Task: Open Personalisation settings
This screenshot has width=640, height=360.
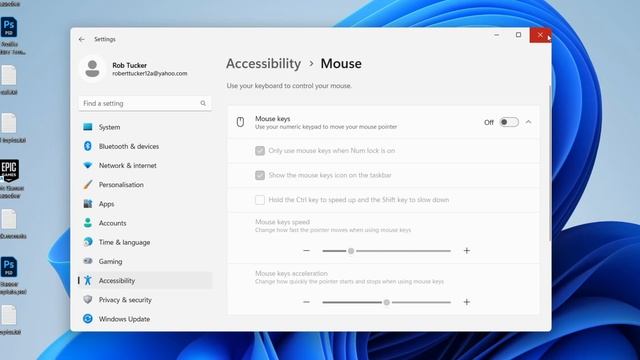Action: (x=145, y=184)
